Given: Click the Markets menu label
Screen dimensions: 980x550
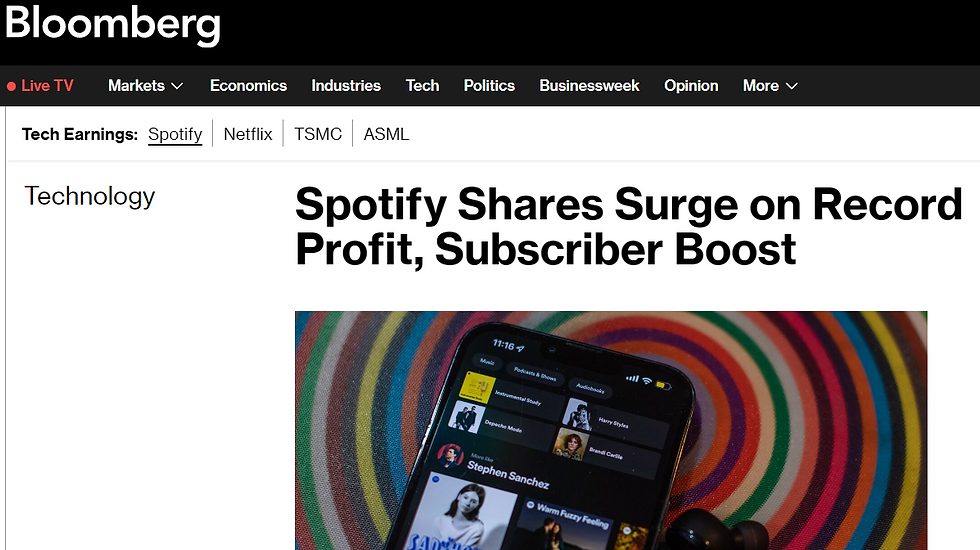Looking at the screenshot, I should pyautogui.click(x=136, y=86).
